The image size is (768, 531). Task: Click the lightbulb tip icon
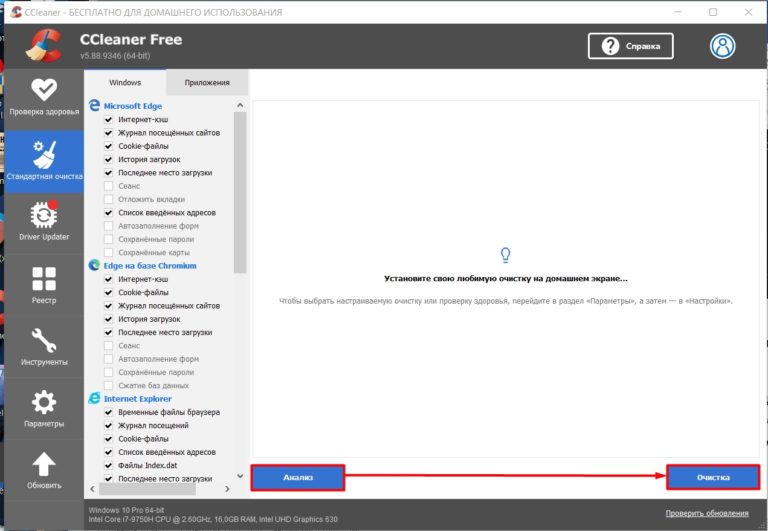tap(505, 255)
